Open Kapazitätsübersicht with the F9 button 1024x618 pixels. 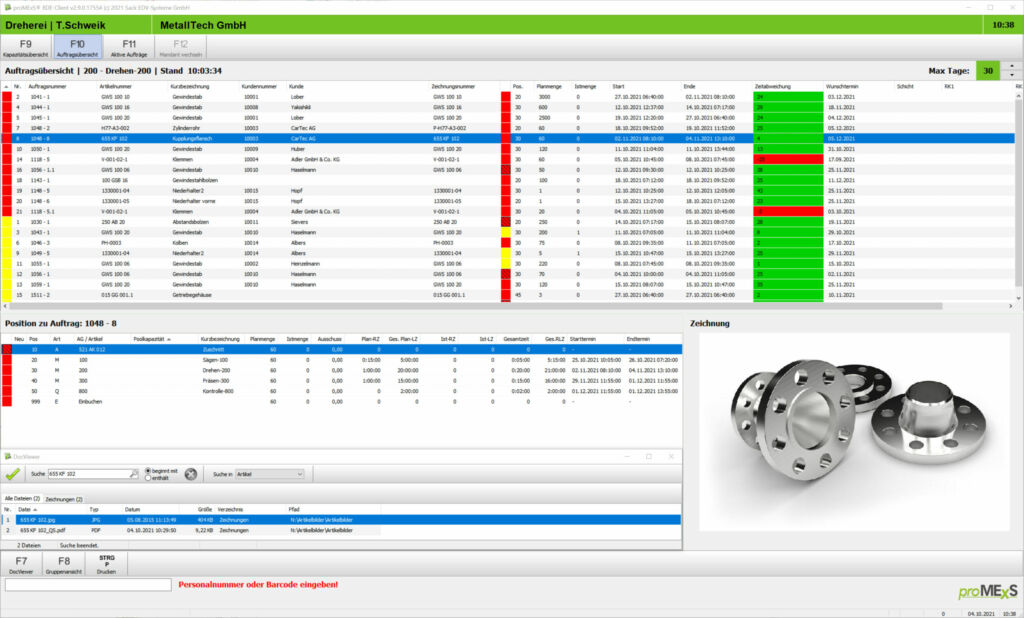(25, 48)
